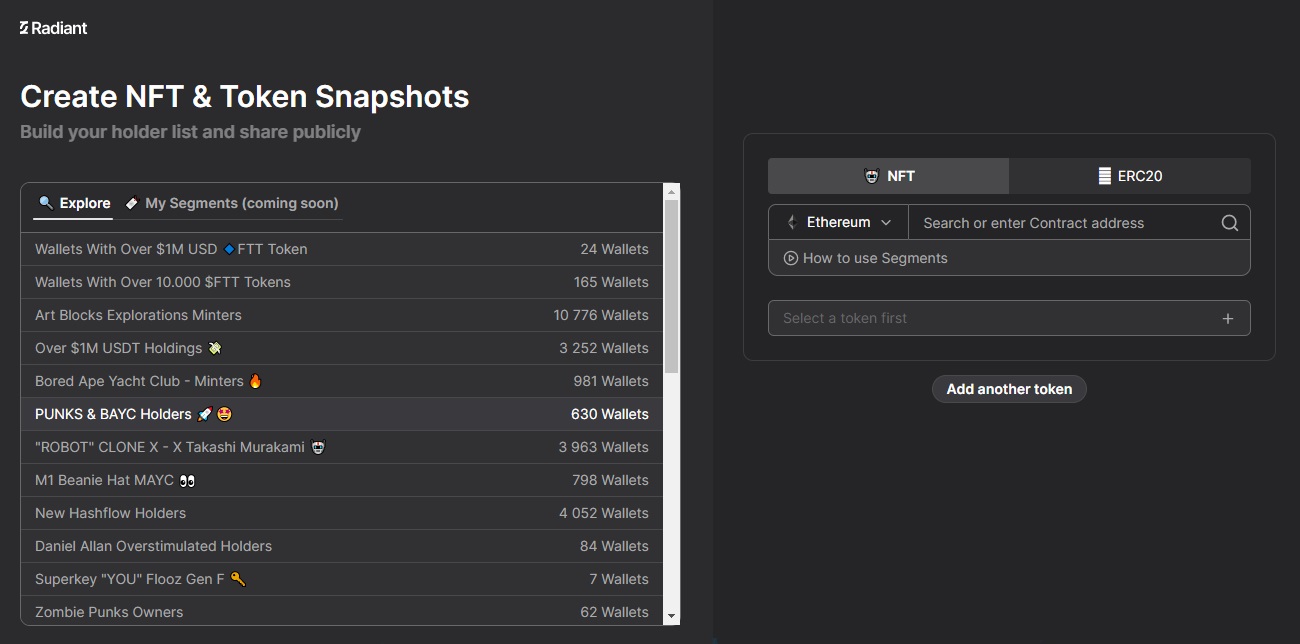The height and width of the screenshot is (644, 1300).
Task: Click the 24 Wallets count
Action: point(615,249)
